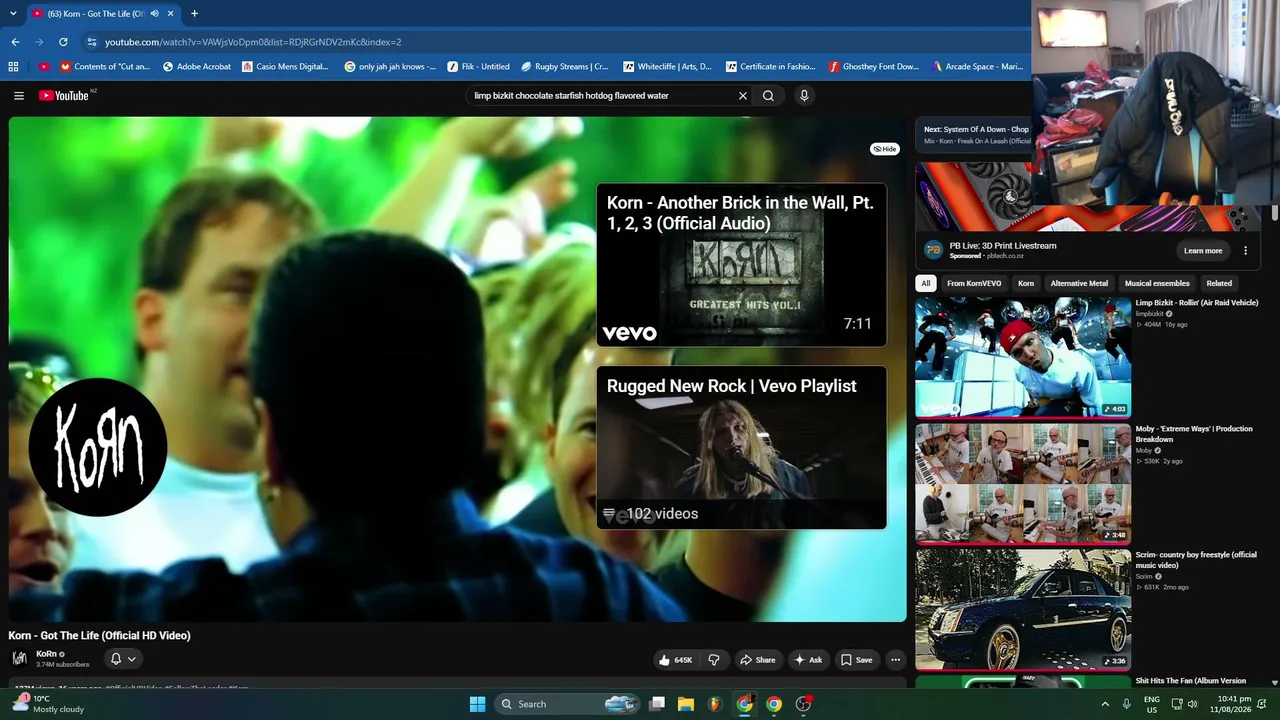The image size is (1280, 720).
Task: Select the Korn filter chip
Action: tap(1026, 283)
